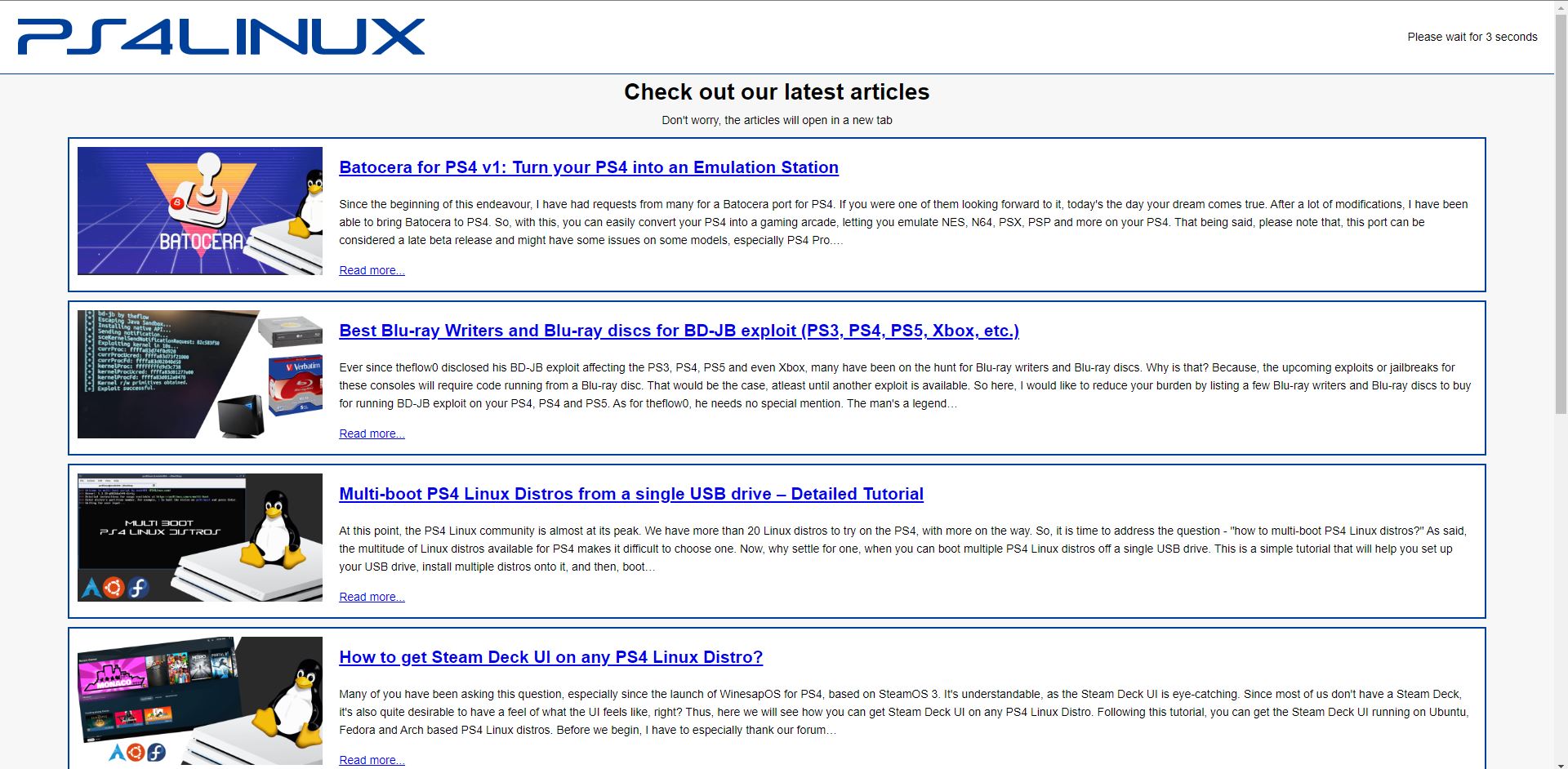
Task: Open Best Blu-ray Writers article title link
Action: 679,331
